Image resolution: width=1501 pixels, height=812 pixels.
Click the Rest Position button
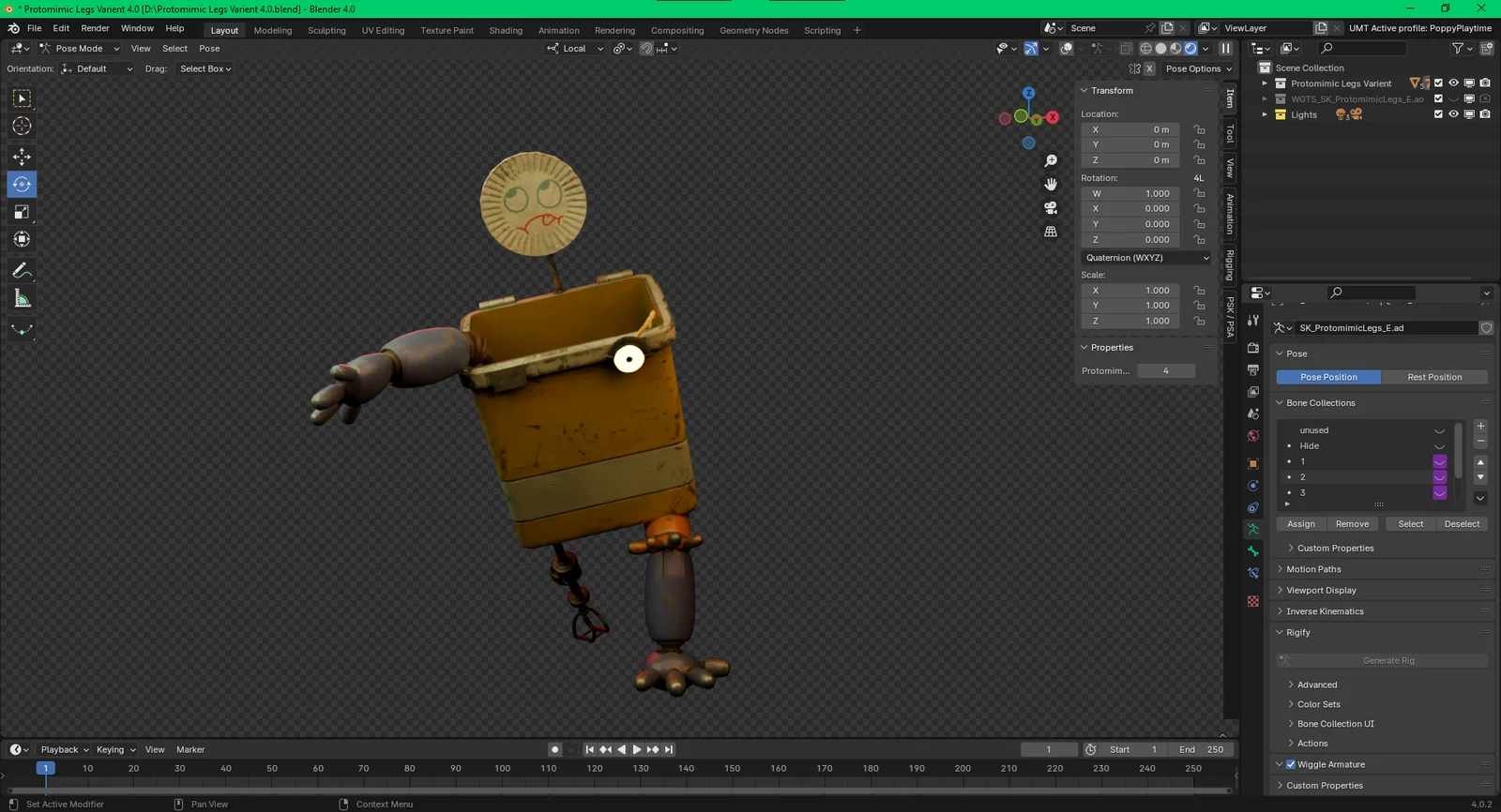1434,377
